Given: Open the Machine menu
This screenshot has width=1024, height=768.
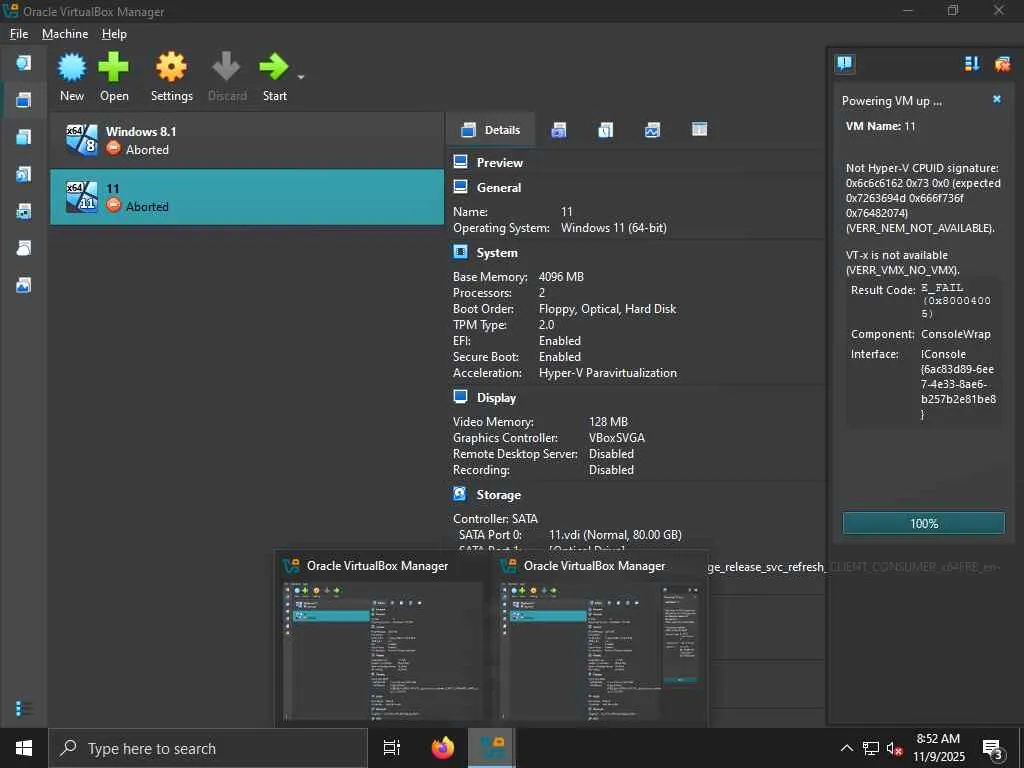Looking at the screenshot, I should tap(65, 34).
